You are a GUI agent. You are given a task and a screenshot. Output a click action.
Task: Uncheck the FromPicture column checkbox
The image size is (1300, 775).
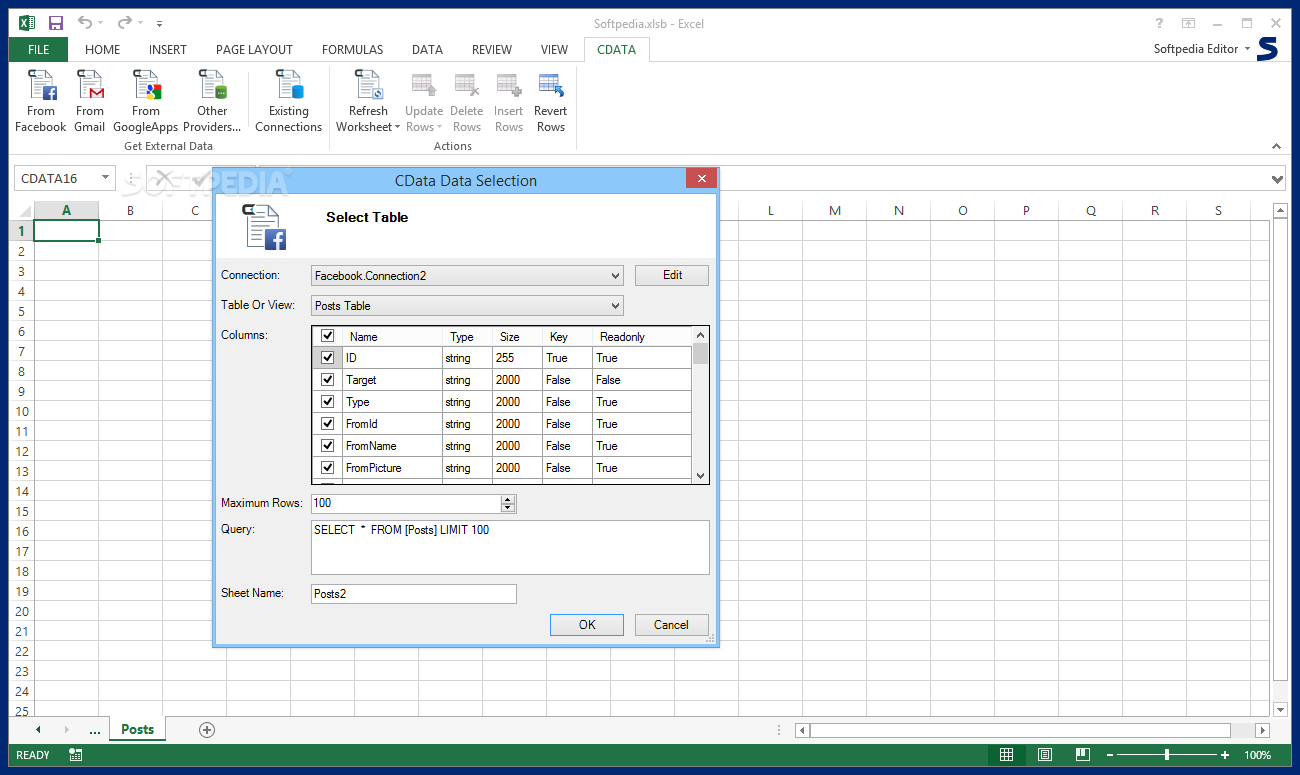pos(327,468)
